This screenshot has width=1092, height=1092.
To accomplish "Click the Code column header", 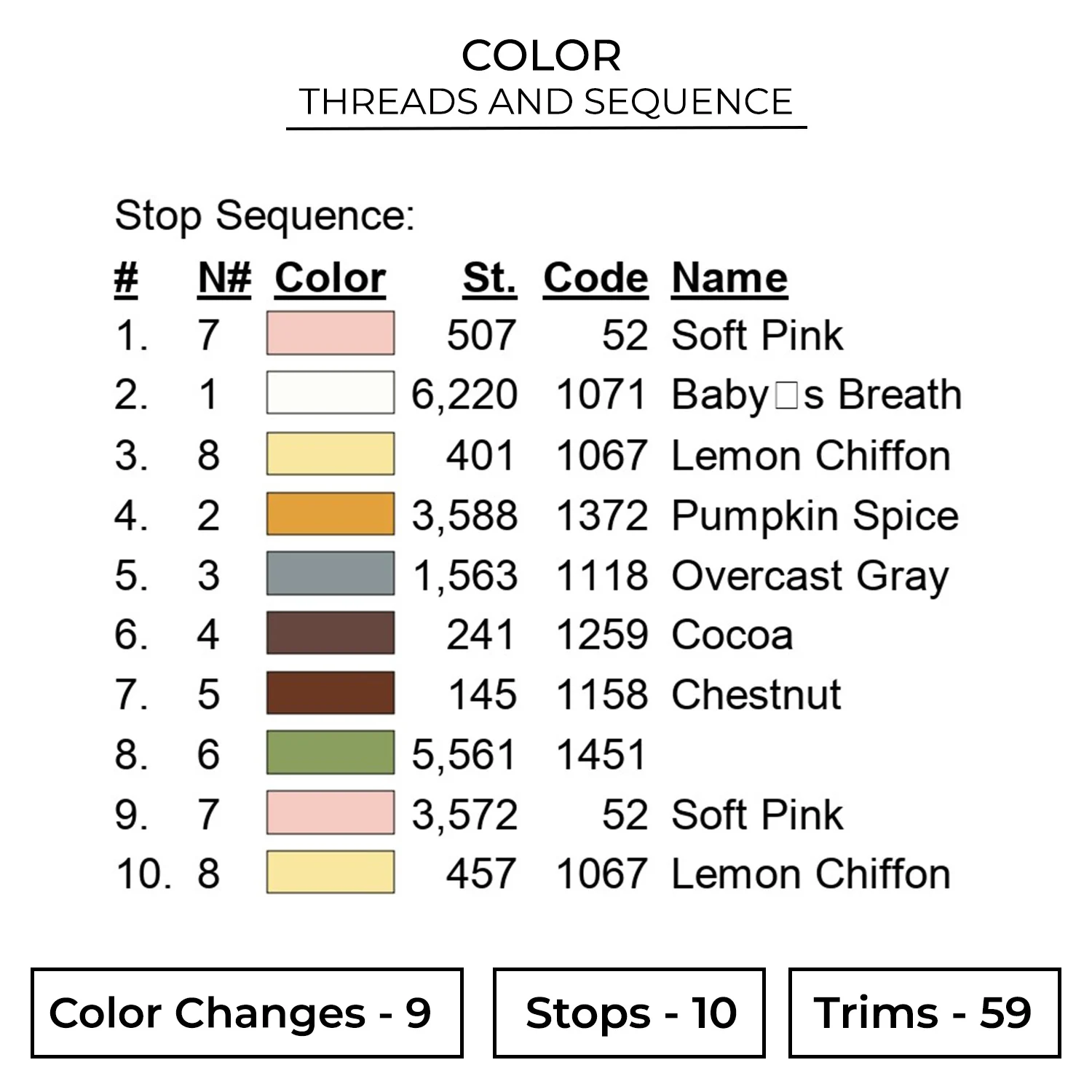I will (x=596, y=278).
